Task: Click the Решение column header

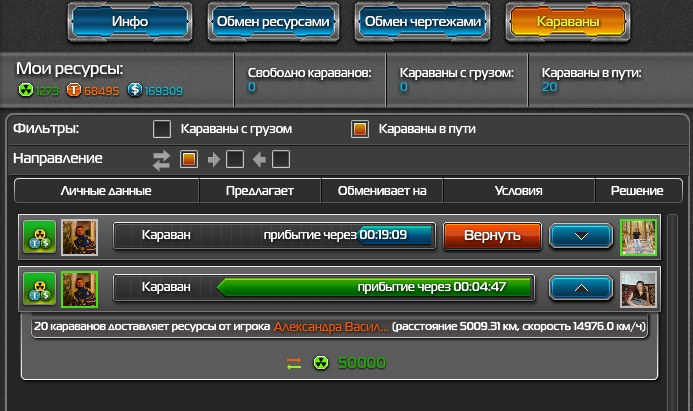Action: tap(637, 191)
